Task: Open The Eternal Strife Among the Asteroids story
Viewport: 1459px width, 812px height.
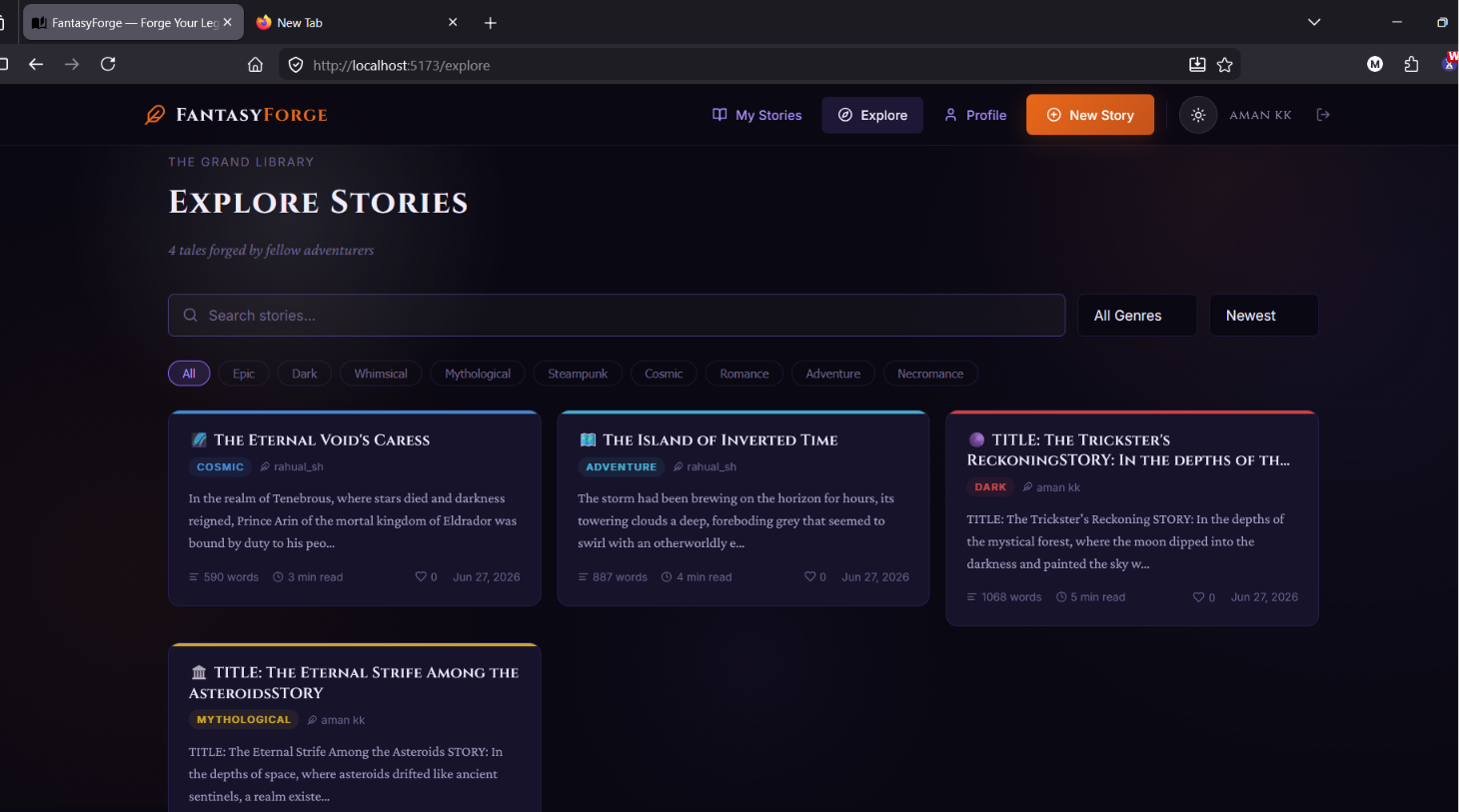Action: tap(354, 682)
